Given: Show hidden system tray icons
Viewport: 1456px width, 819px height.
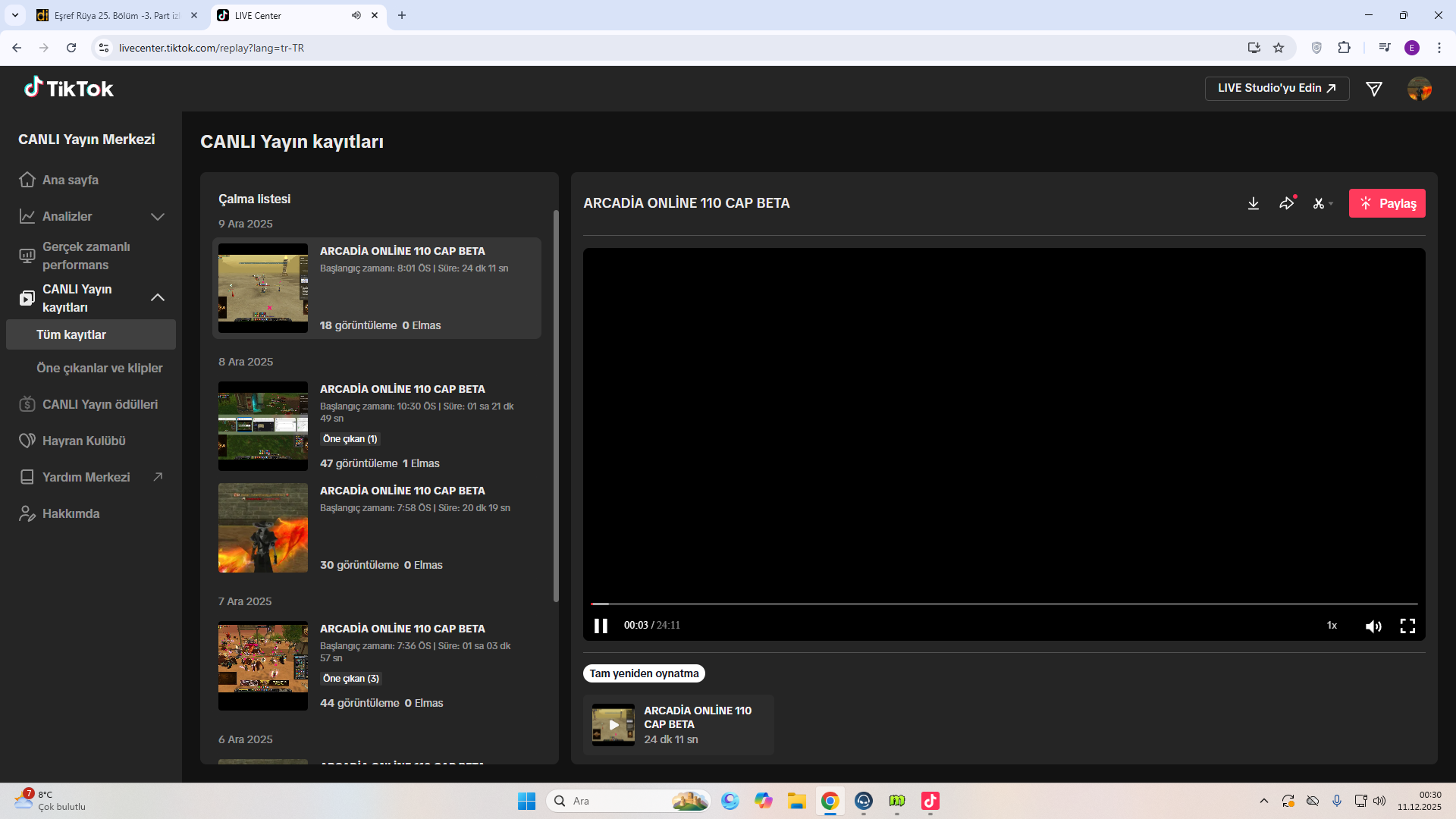Looking at the screenshot, I should (x=1263, y=801).
